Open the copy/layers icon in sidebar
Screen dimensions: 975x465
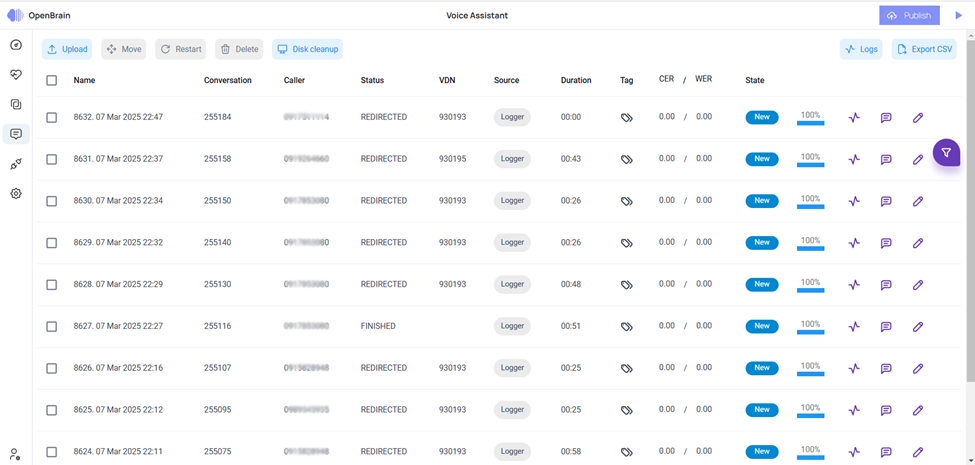tap(16, 104)
